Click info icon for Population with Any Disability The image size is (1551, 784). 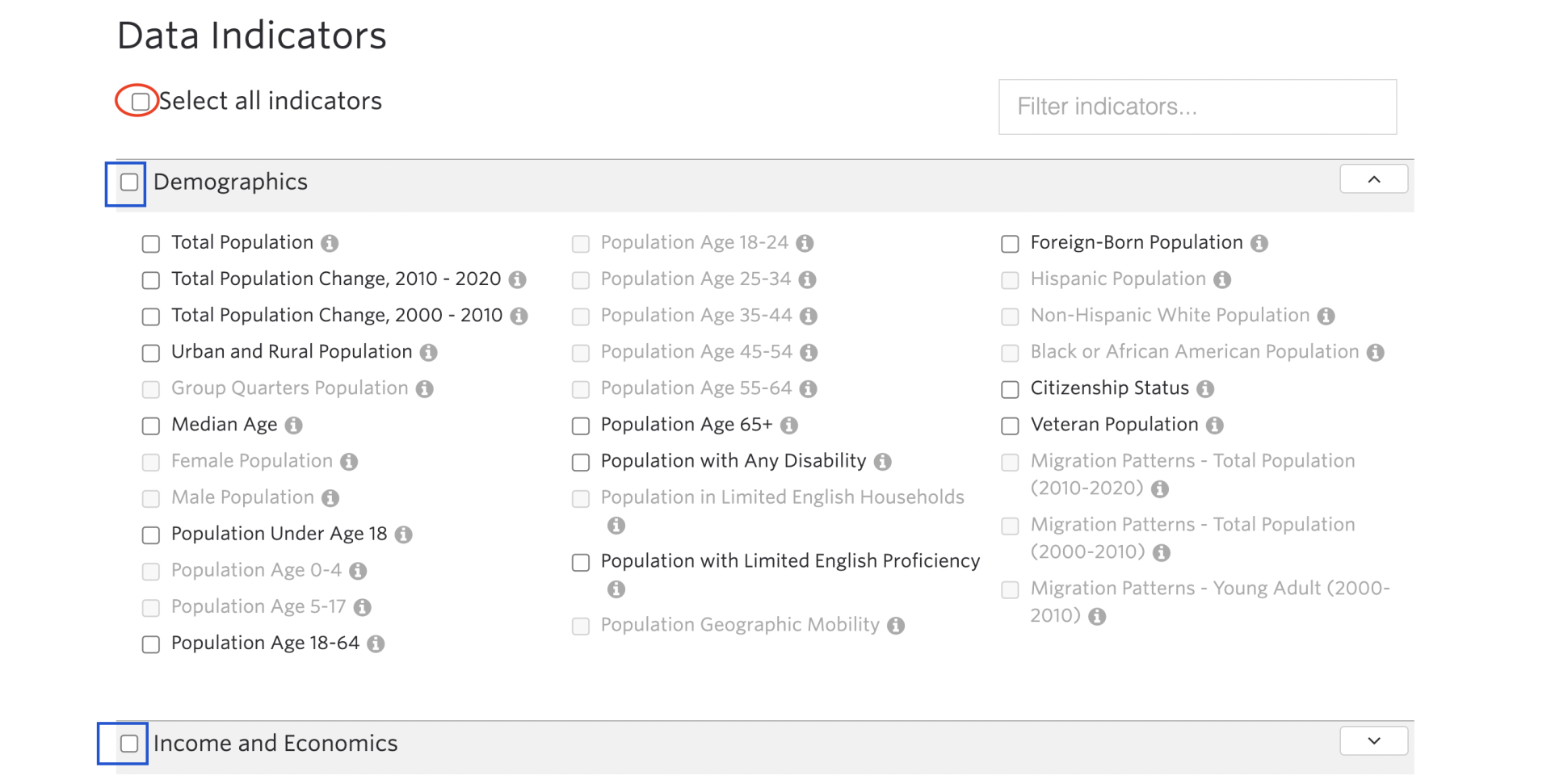[883, 461]
